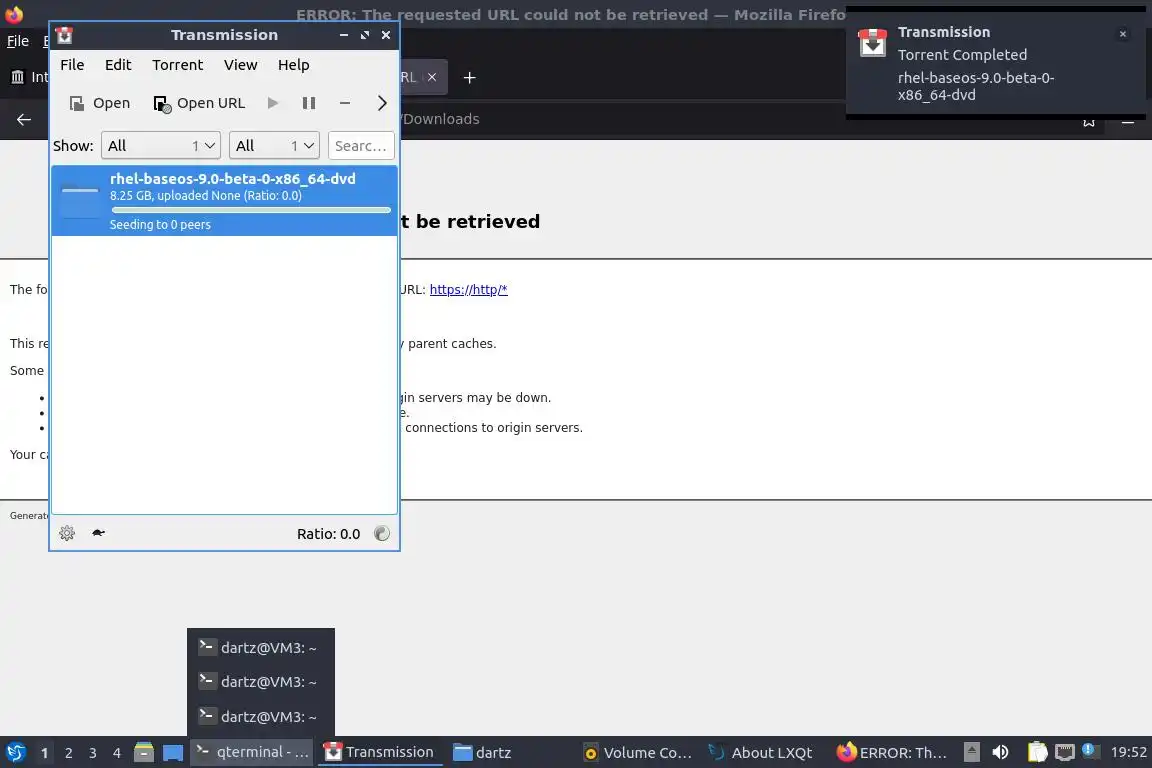
Task: Click the eject removable media tray icon
Action: [x=972, y=752]
